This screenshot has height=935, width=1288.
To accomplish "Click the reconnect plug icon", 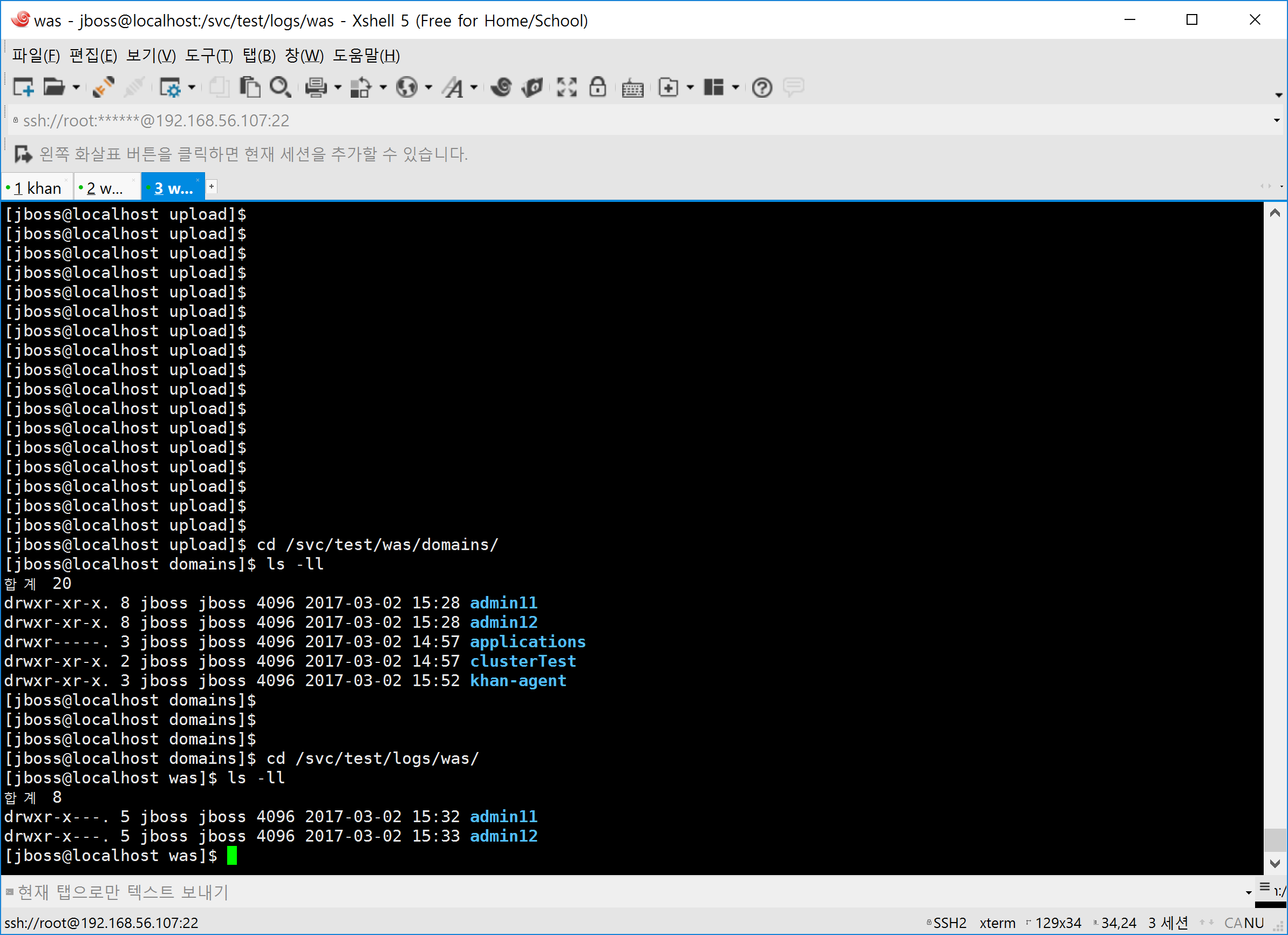I will pyautogui.click(x=104, y=87).
